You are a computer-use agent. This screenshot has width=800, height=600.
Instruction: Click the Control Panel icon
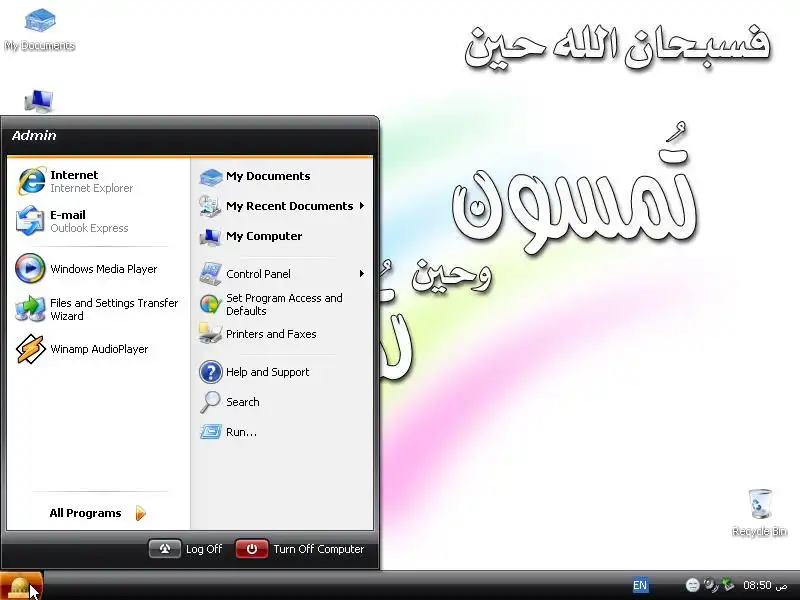tap(210, 274)
